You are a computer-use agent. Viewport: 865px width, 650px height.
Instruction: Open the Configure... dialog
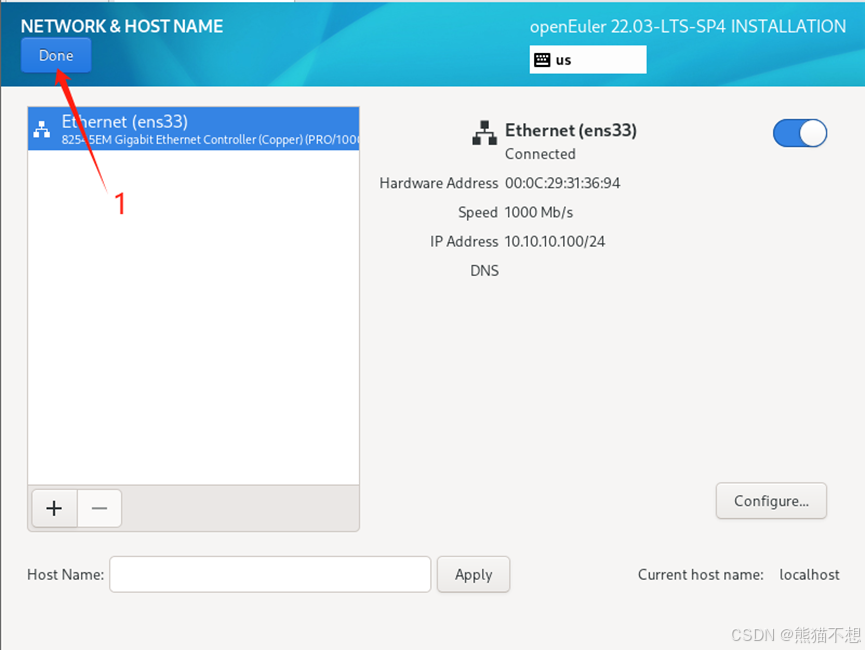(771, 501)
